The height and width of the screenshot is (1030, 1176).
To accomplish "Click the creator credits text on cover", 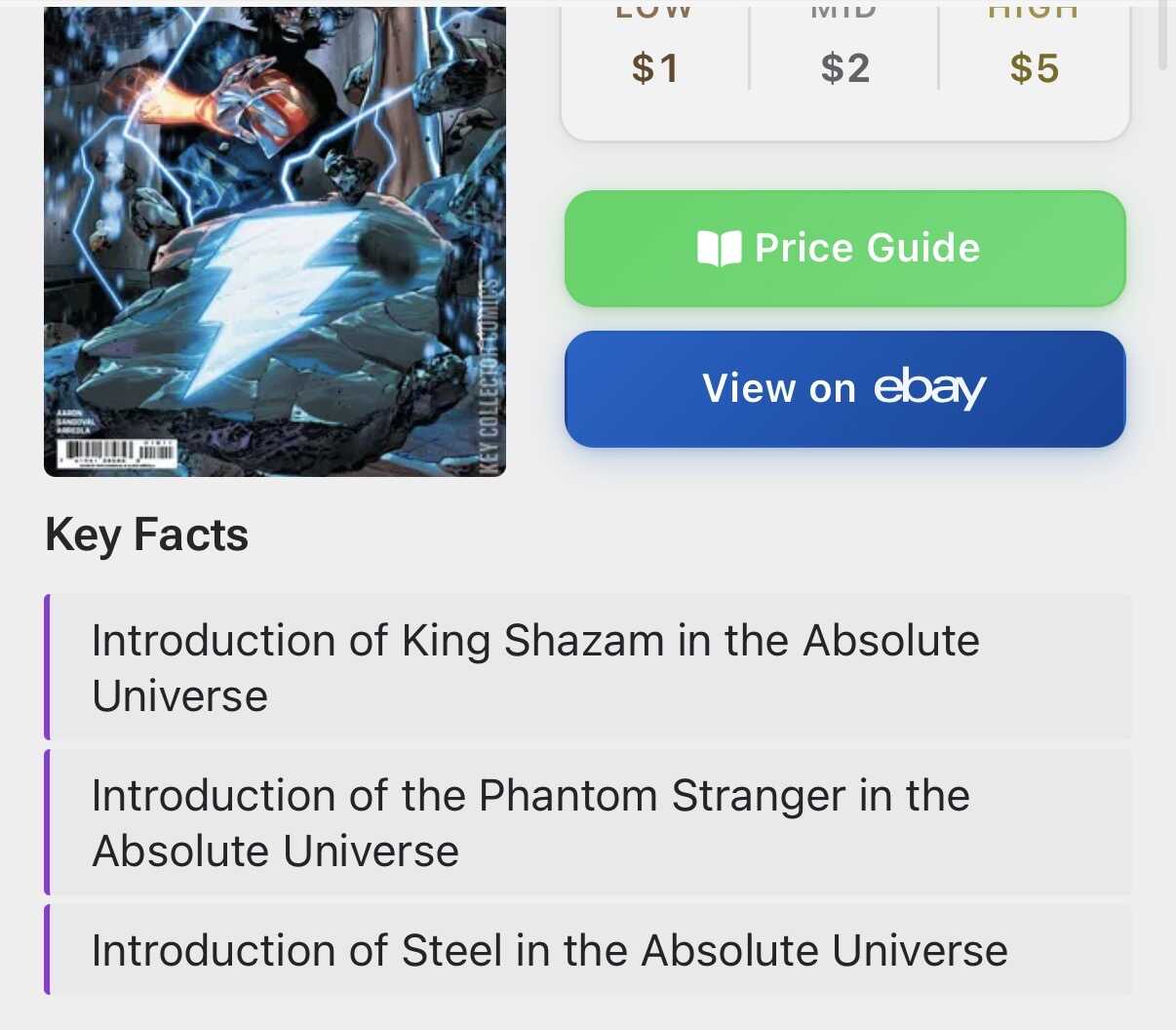I will tap(74, 420).
